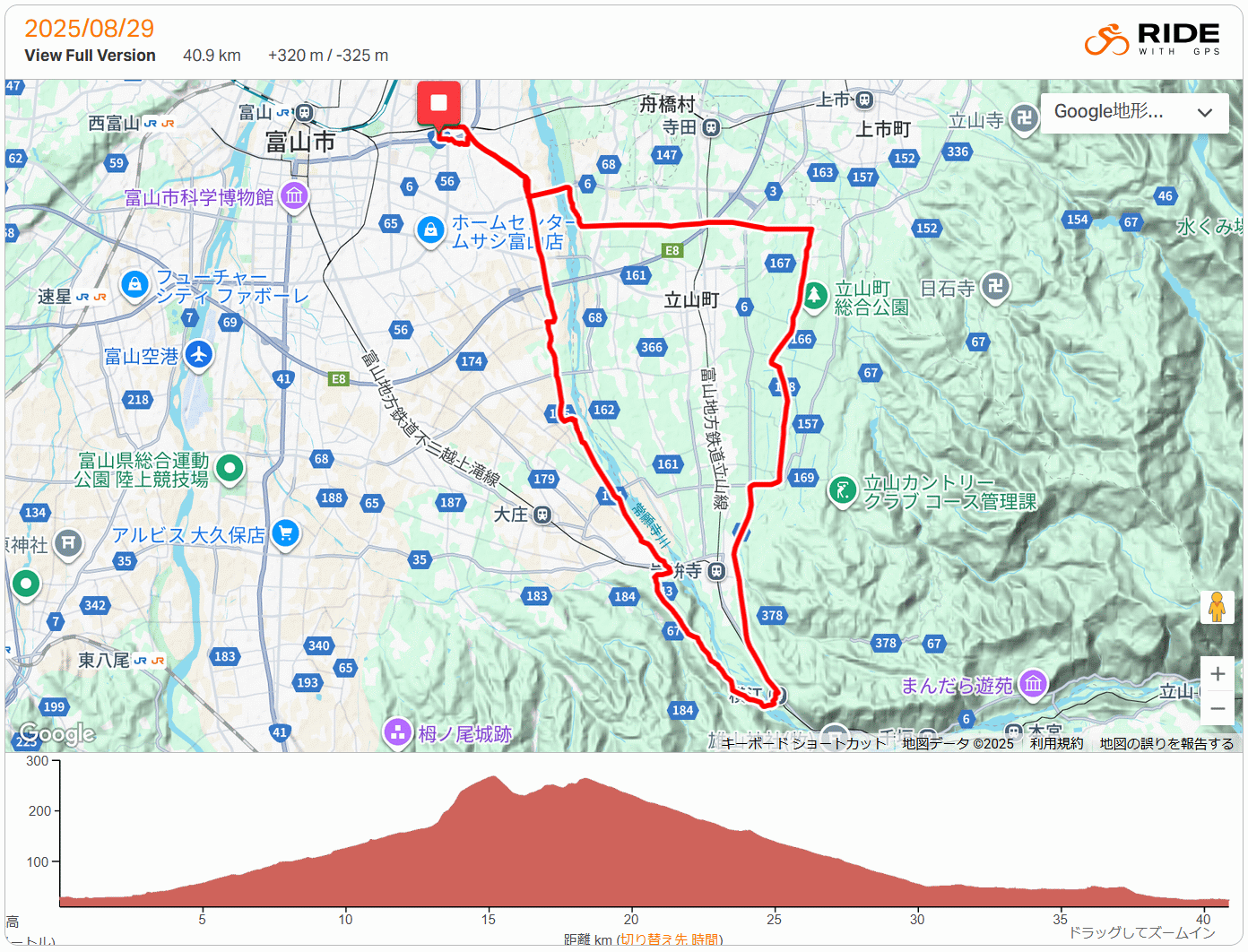Click the 2025/08/29 ride title link
Screen dimensions: 1248x952
(x=89, y=29)
